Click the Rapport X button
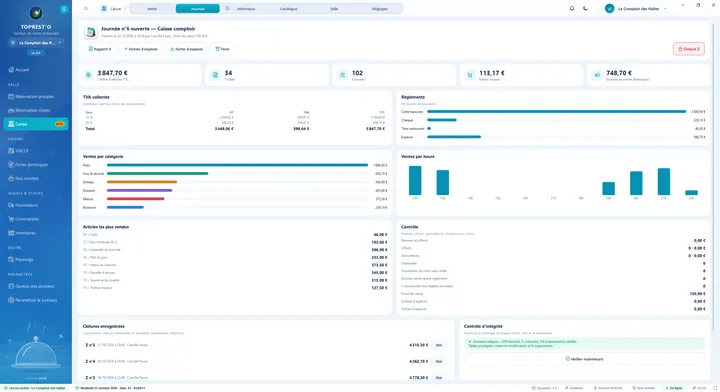 [100, 49]
